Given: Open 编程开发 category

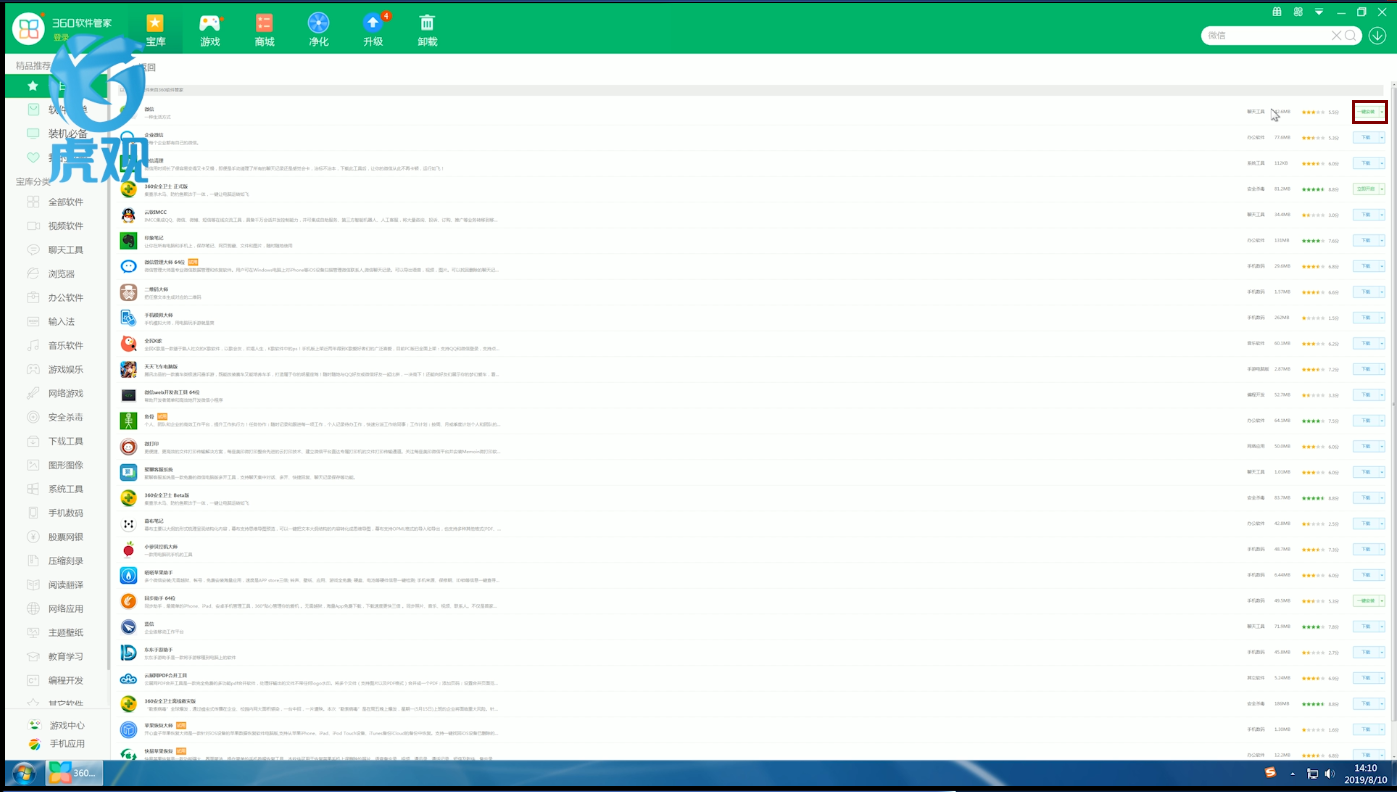Looking at the screenshot, I should click(x=66, y=681).
